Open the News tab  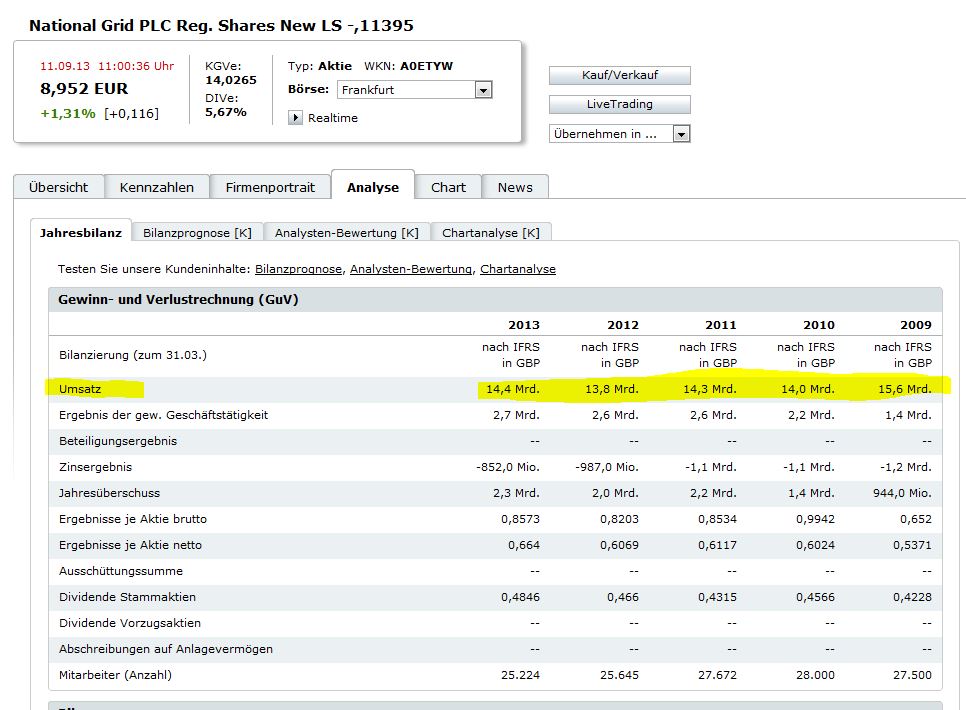coord(515,187)
